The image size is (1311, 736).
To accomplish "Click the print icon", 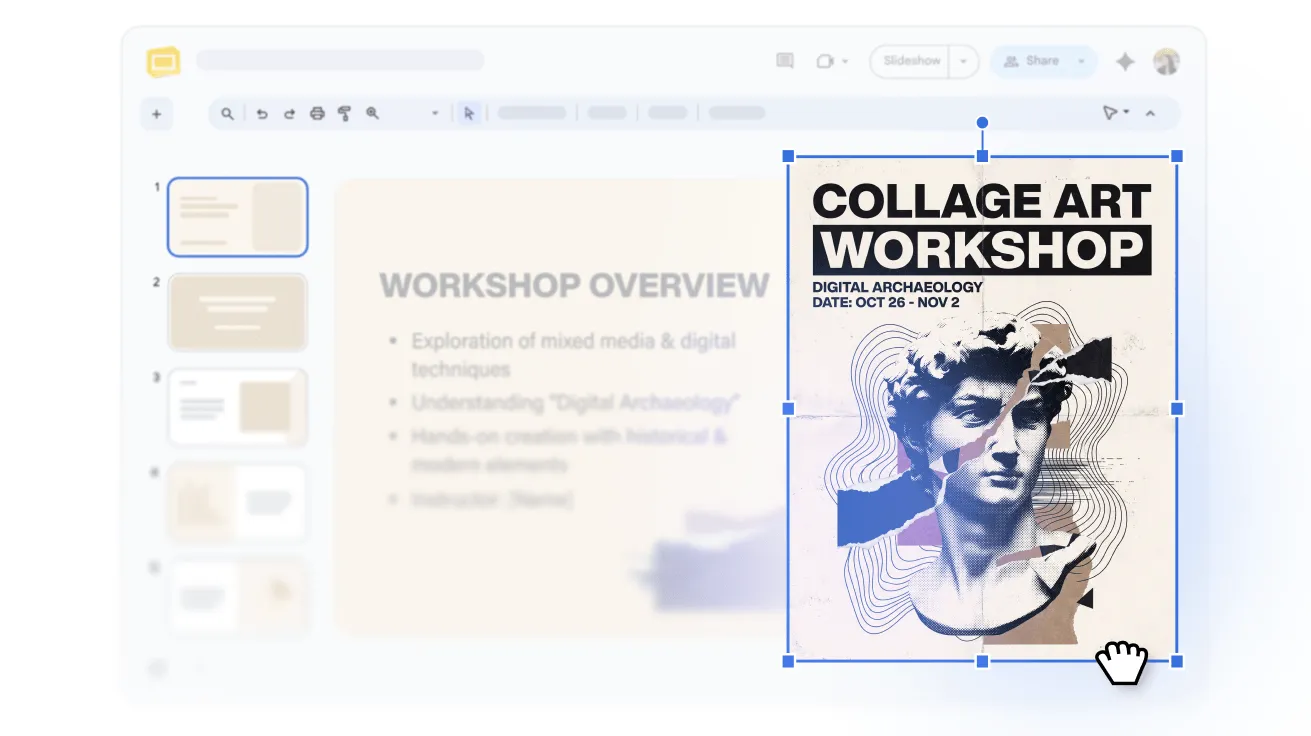I will (x=317, y=114).
